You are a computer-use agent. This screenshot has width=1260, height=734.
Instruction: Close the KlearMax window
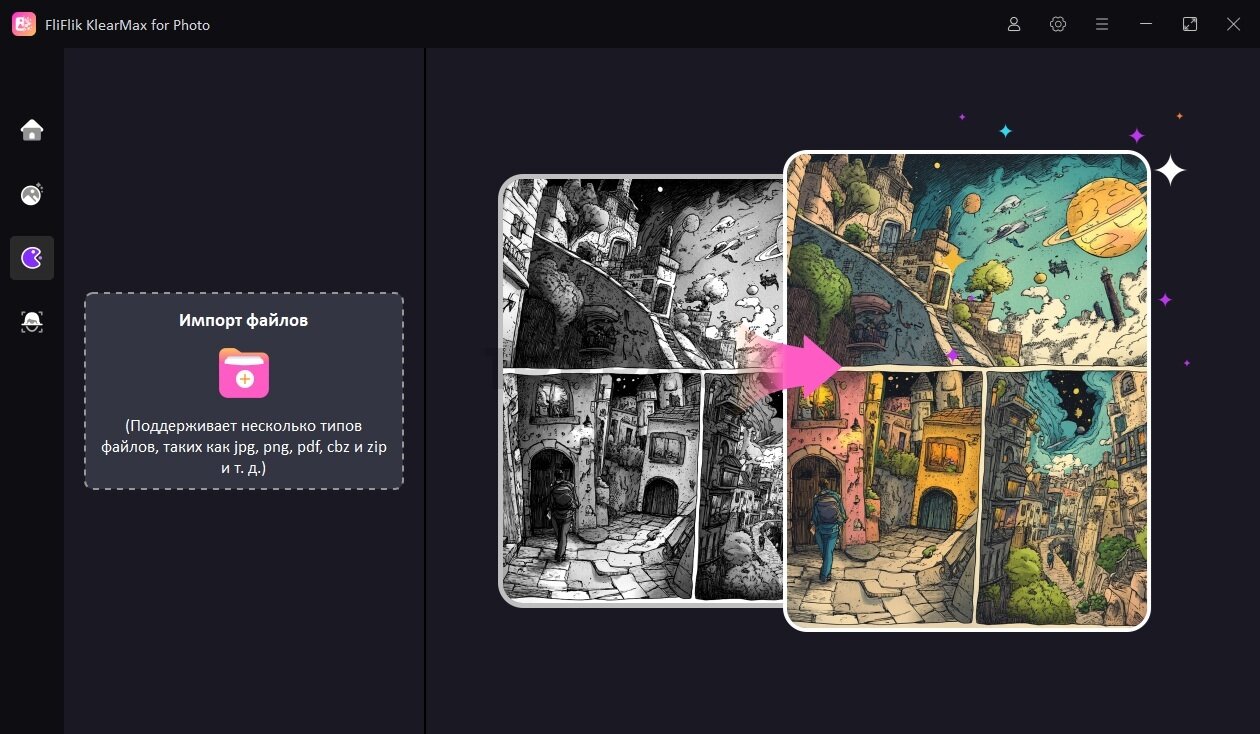pyautogui.click(x=1234, y=24)
